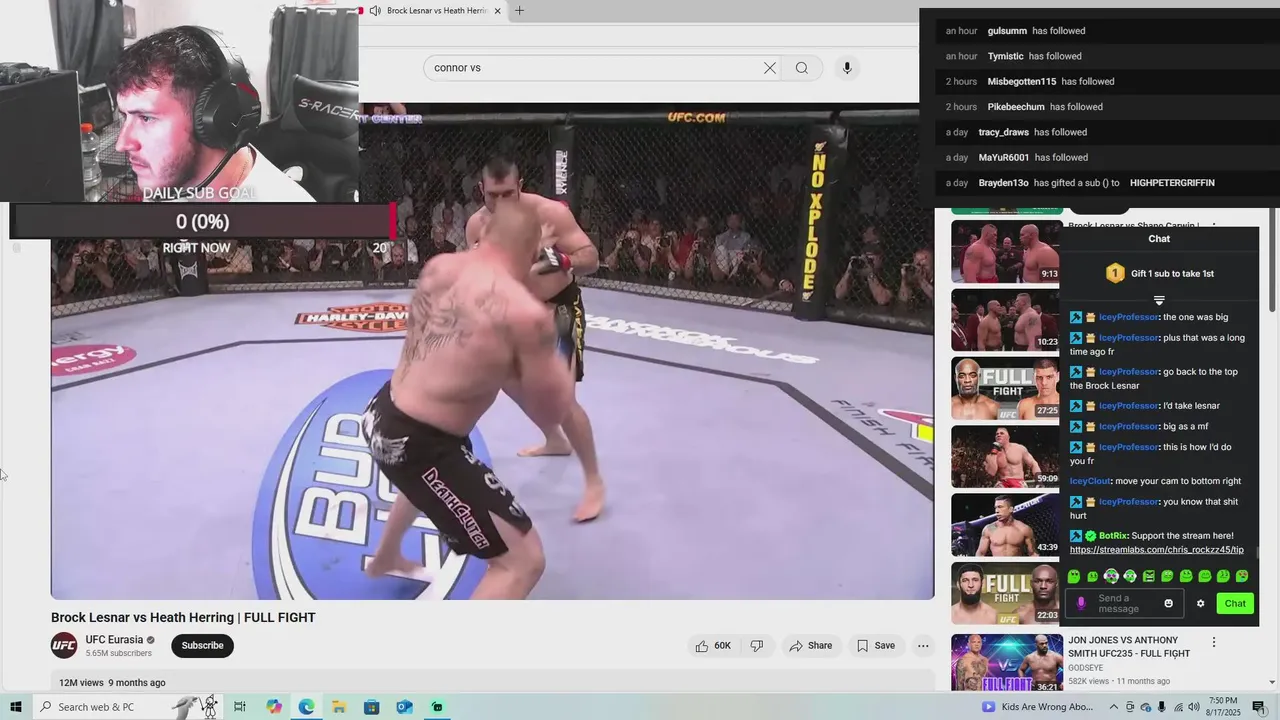Open Microsoft Edge from taskbar
Screen dimensions: 1280x720
pyautogui.click(x=306, y=707)
